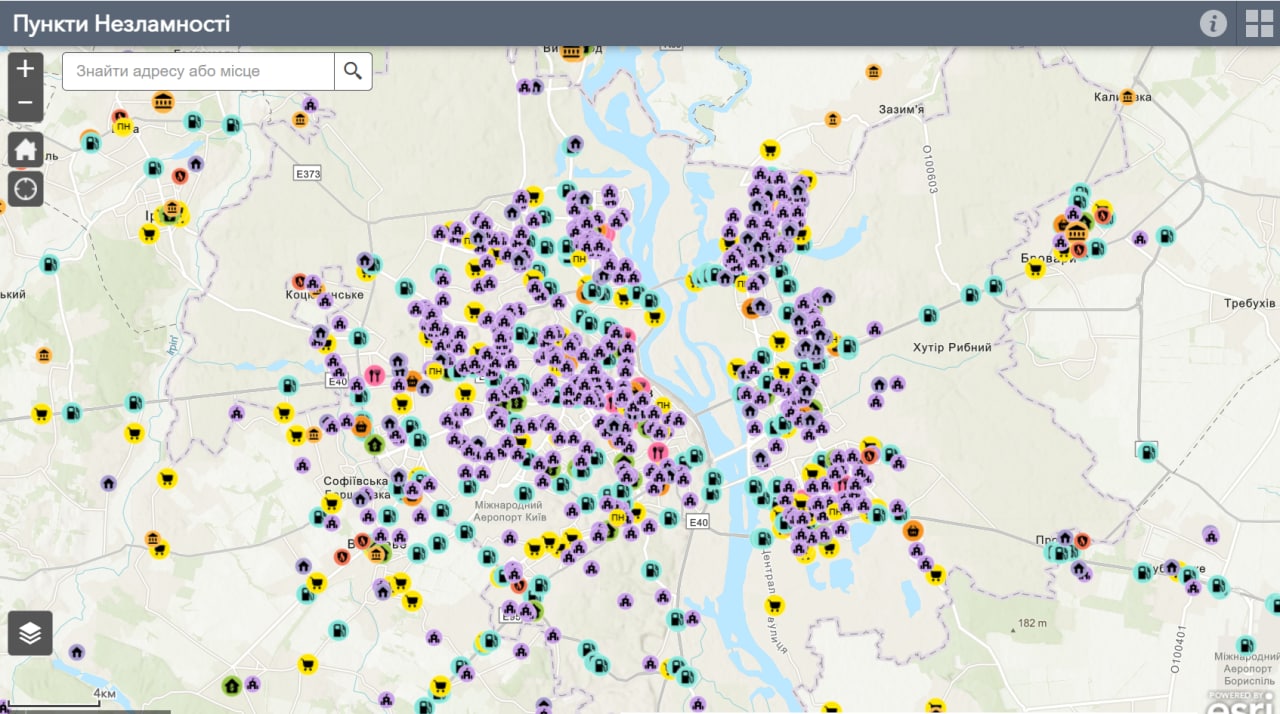Image resolution: width=1280 pixels, height=714 pixels.
Task: Open the layers list panel
Action: pos(30,633)
